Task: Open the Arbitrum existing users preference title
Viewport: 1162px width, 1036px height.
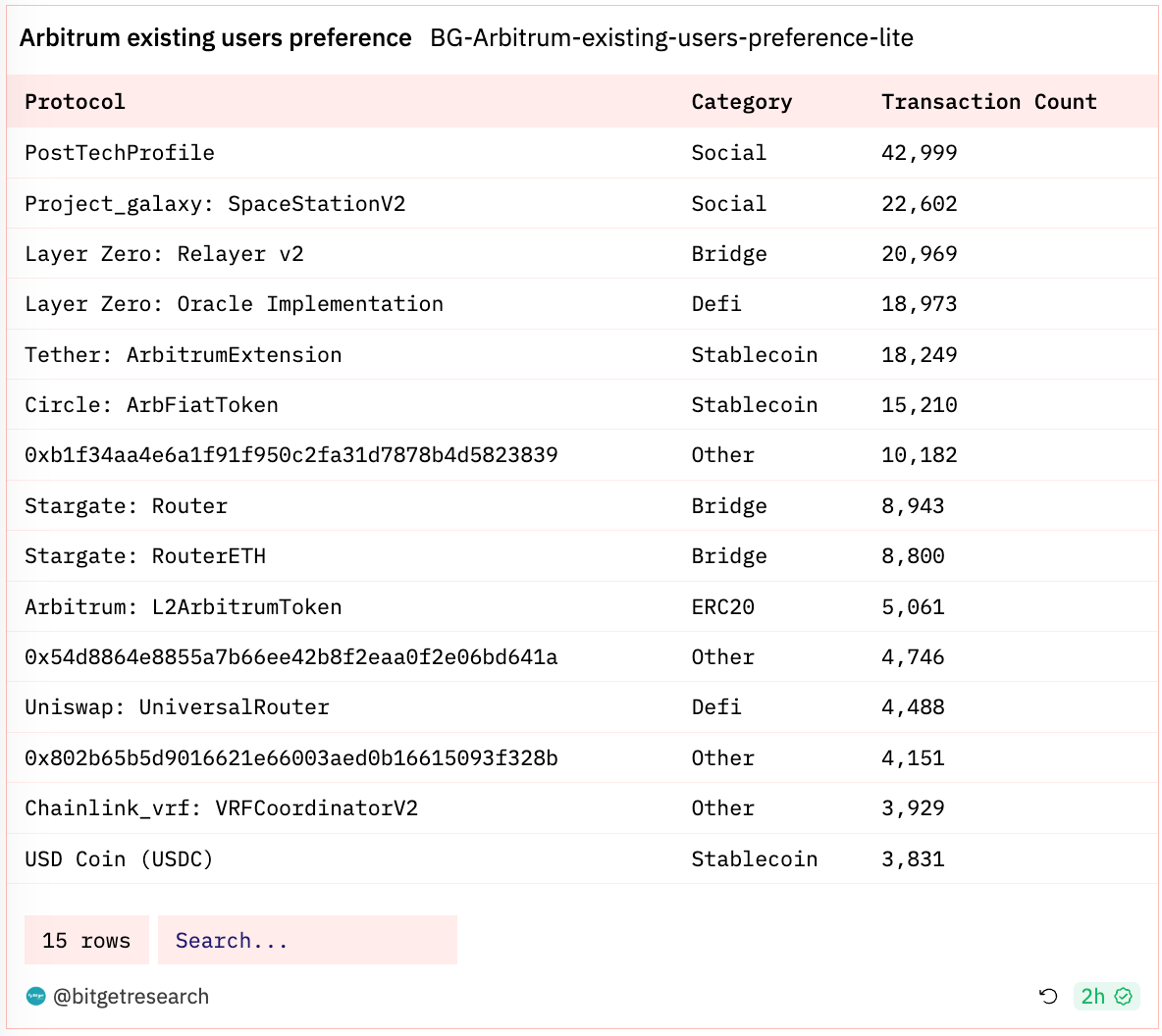Action: 215,38
